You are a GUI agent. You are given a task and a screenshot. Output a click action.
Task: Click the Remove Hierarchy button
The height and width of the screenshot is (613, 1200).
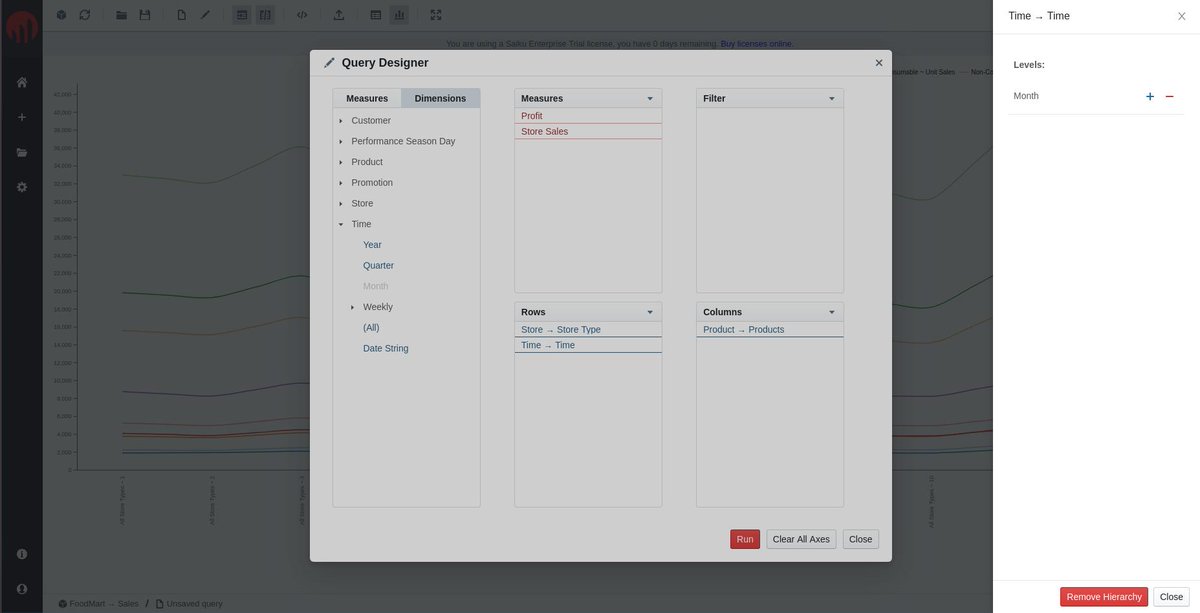(1104, 597)
